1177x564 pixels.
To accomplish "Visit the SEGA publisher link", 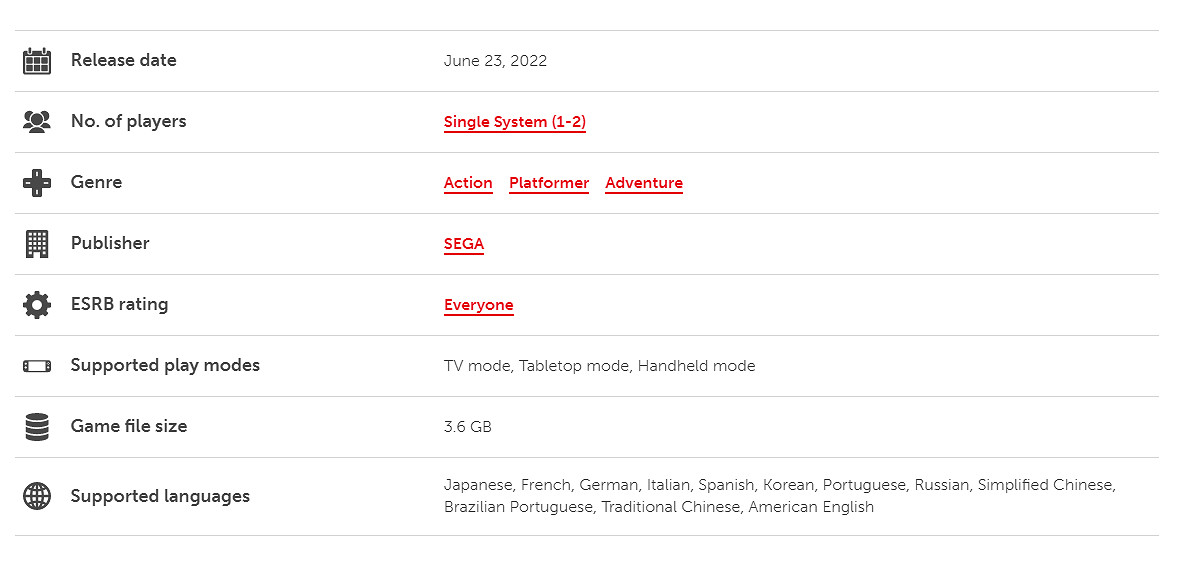I will [x=464, y=244].
